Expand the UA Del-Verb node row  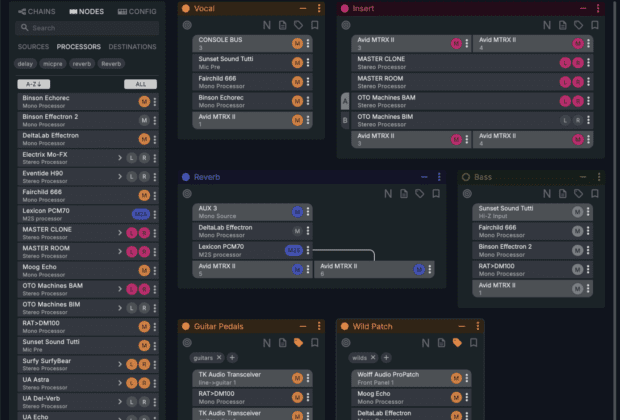pos(120,402)
